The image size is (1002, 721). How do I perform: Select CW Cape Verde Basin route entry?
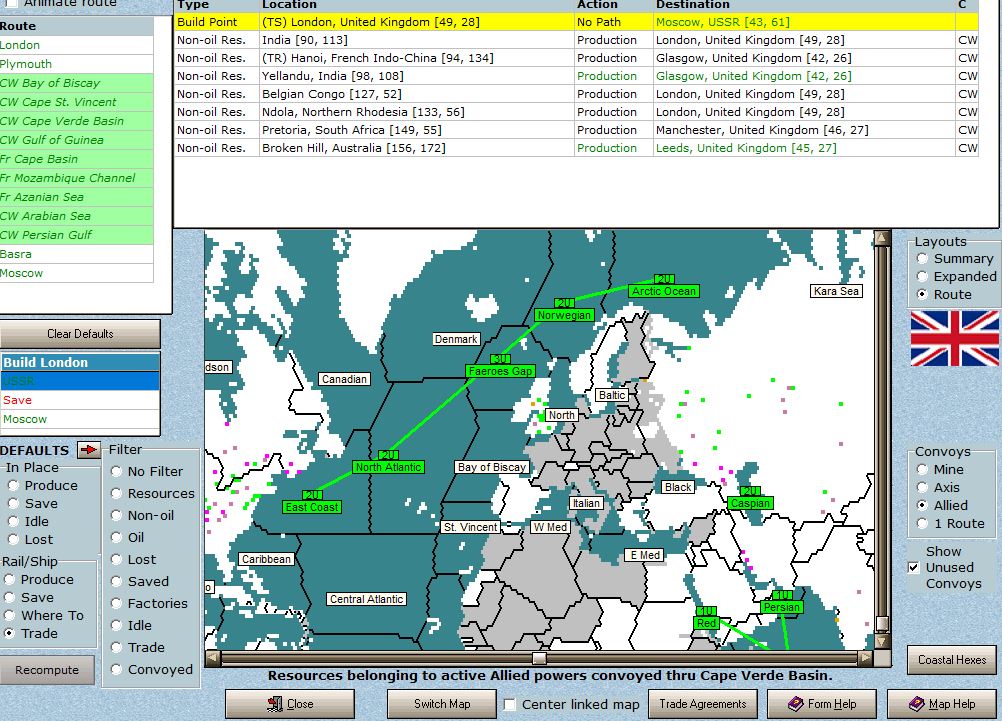(x=77, y=121)
